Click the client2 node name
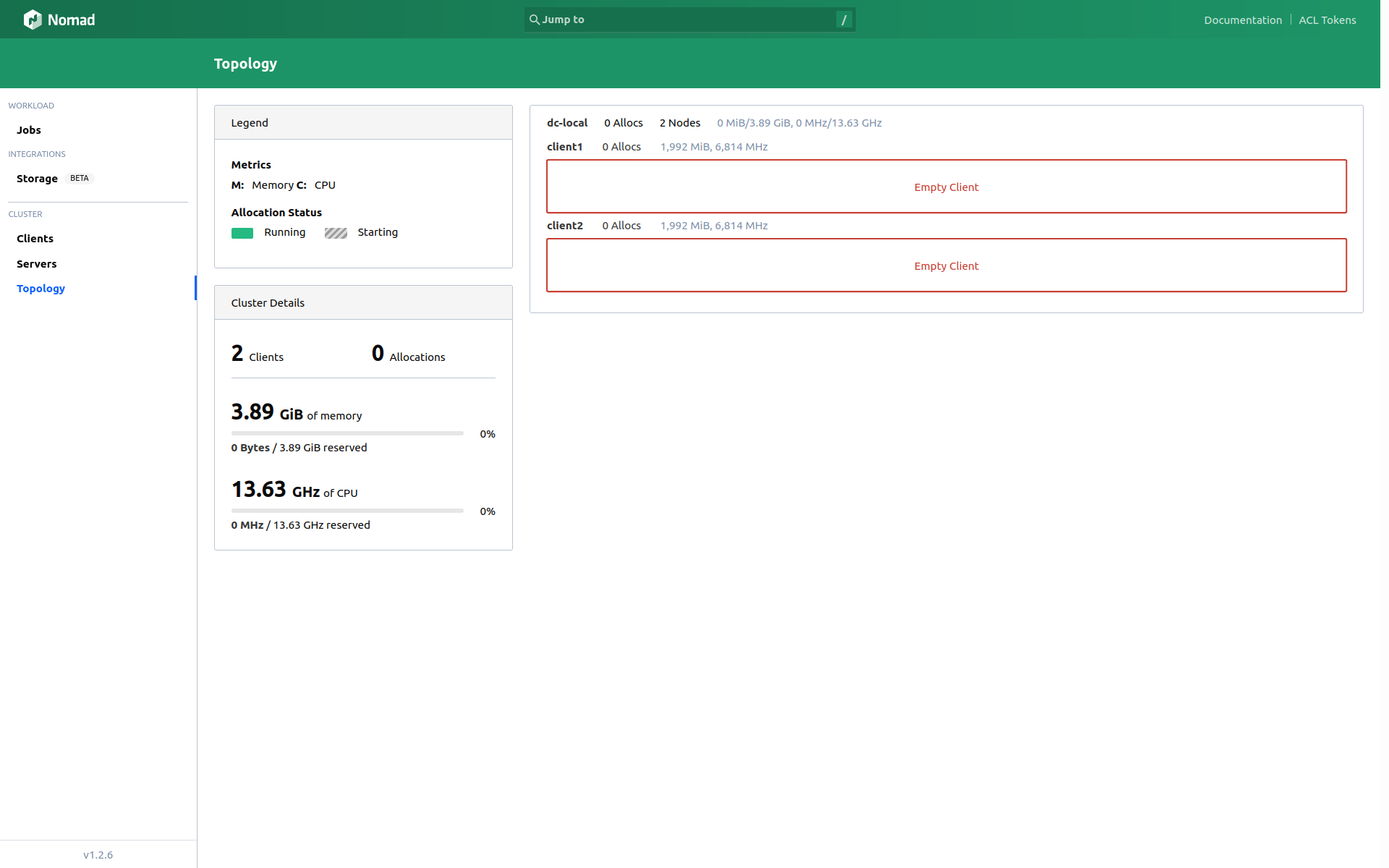The image size is (1389, 868). 564,226
